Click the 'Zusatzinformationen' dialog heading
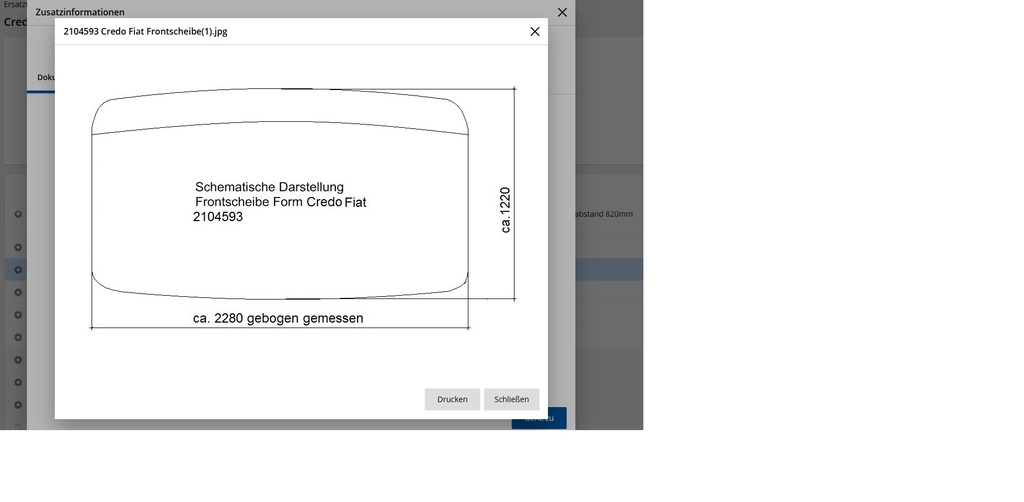 (80, 12)
